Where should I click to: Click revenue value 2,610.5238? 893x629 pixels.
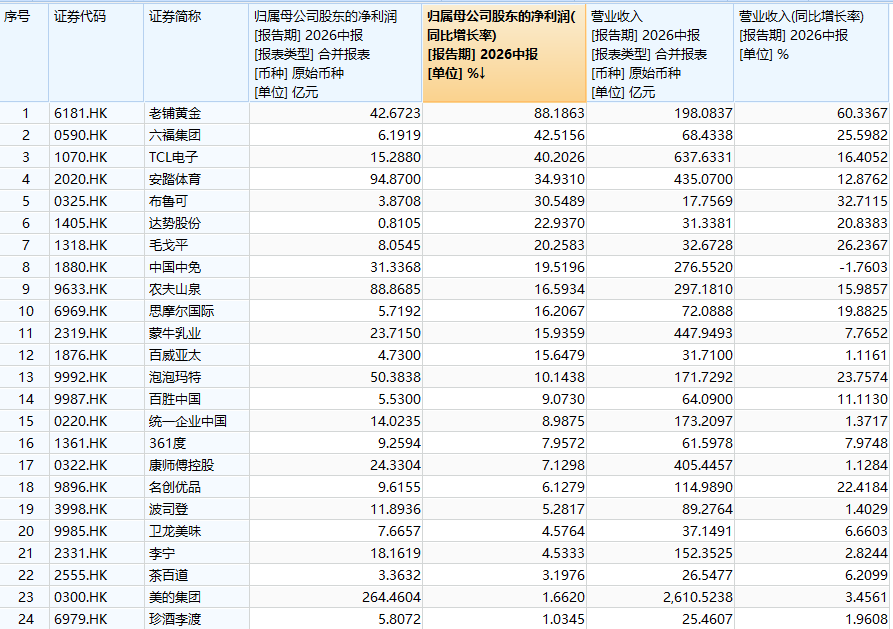[x=698, y=598]
